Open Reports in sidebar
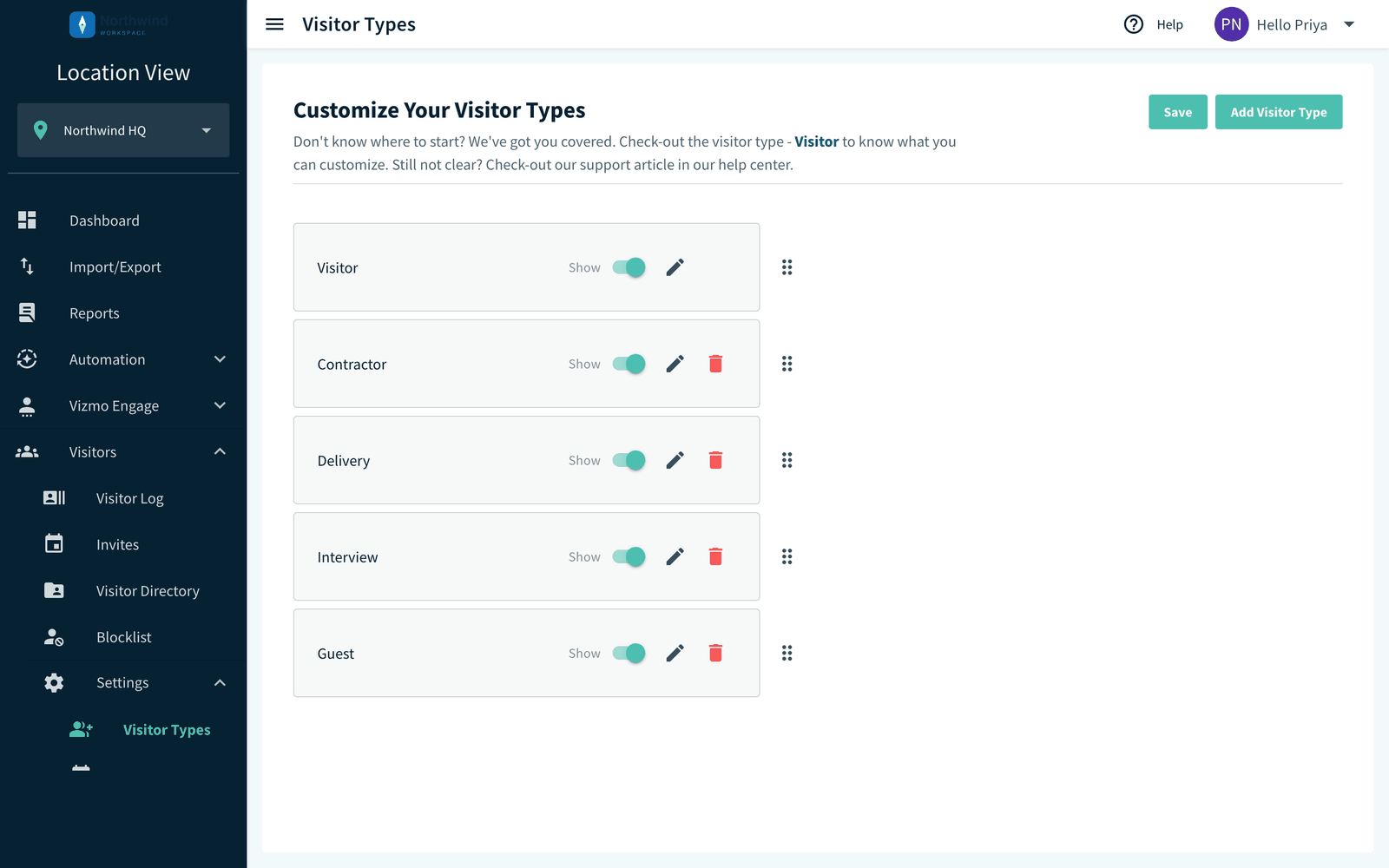 coord(123,313)
